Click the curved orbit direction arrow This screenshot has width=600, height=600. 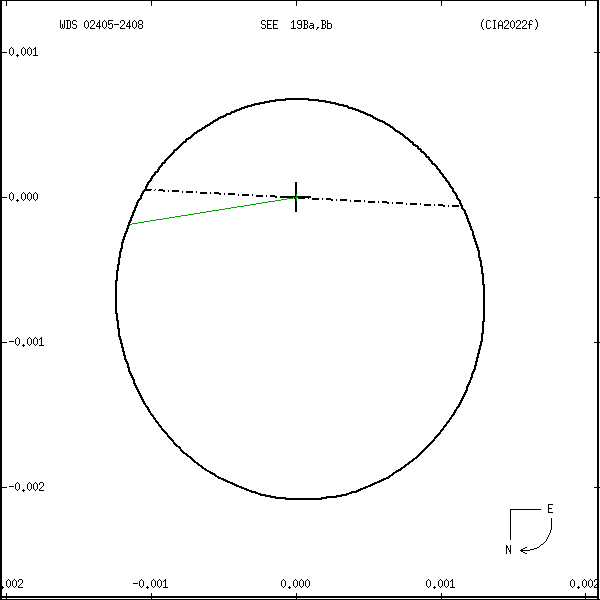click(x=536, y=536)
